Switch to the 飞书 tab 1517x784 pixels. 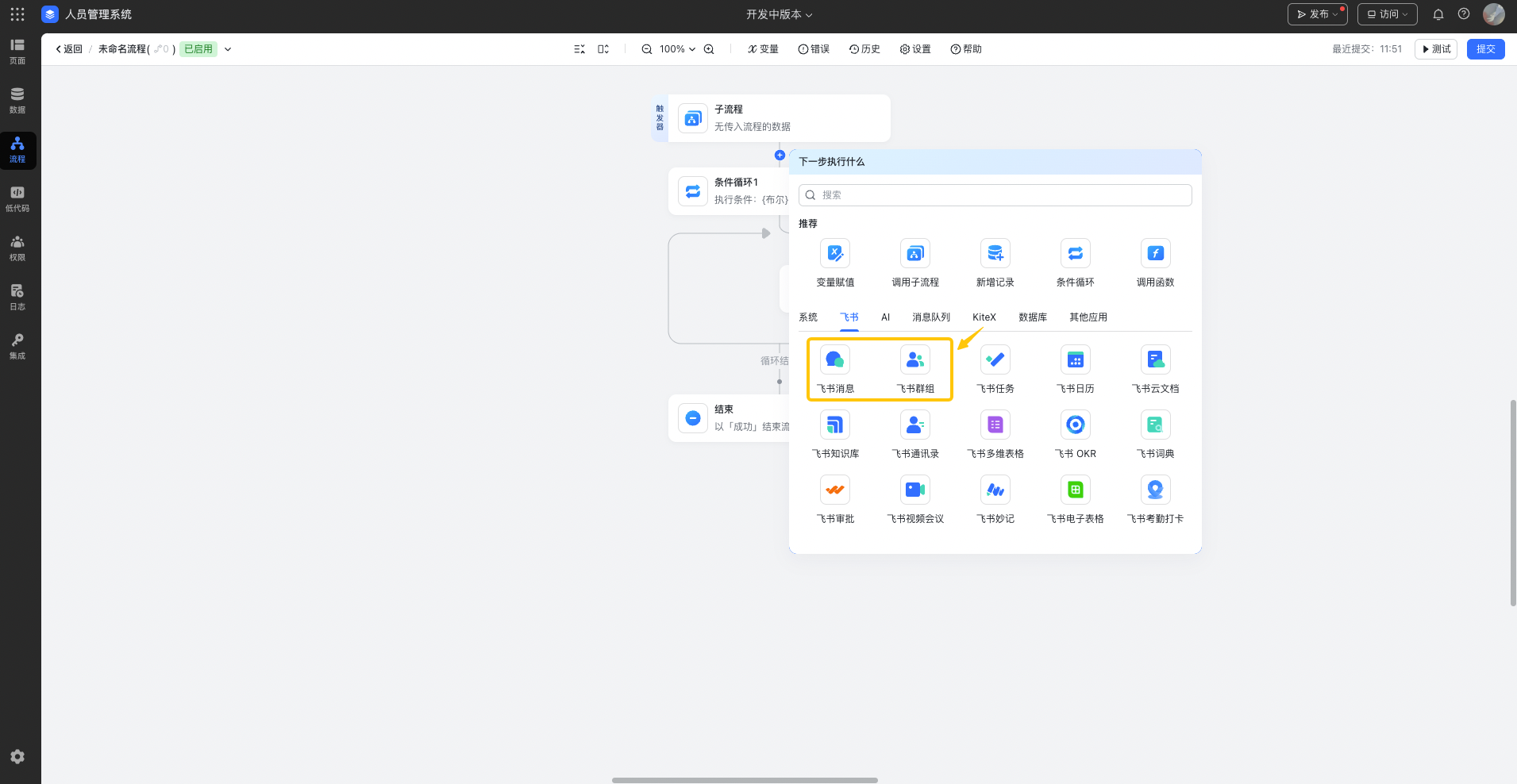[x=849, y=317]
